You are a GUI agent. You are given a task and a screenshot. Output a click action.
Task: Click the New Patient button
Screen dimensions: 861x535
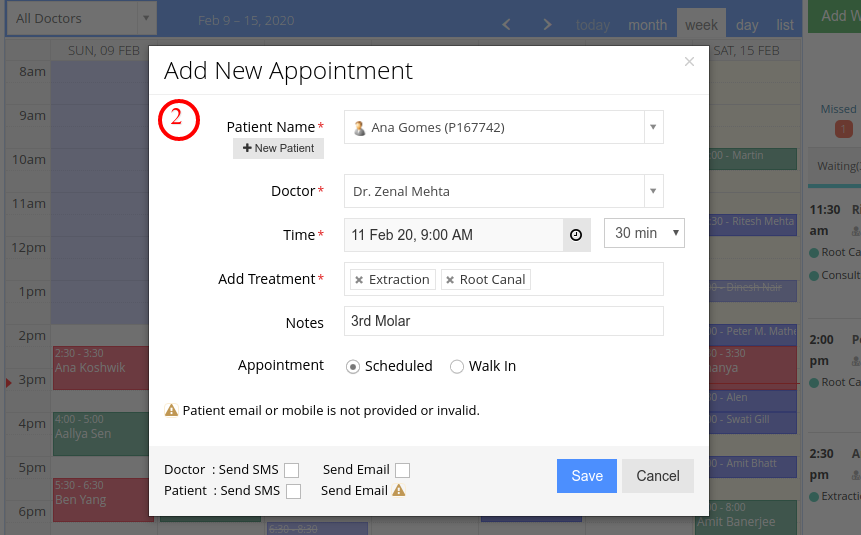[278, 148]
